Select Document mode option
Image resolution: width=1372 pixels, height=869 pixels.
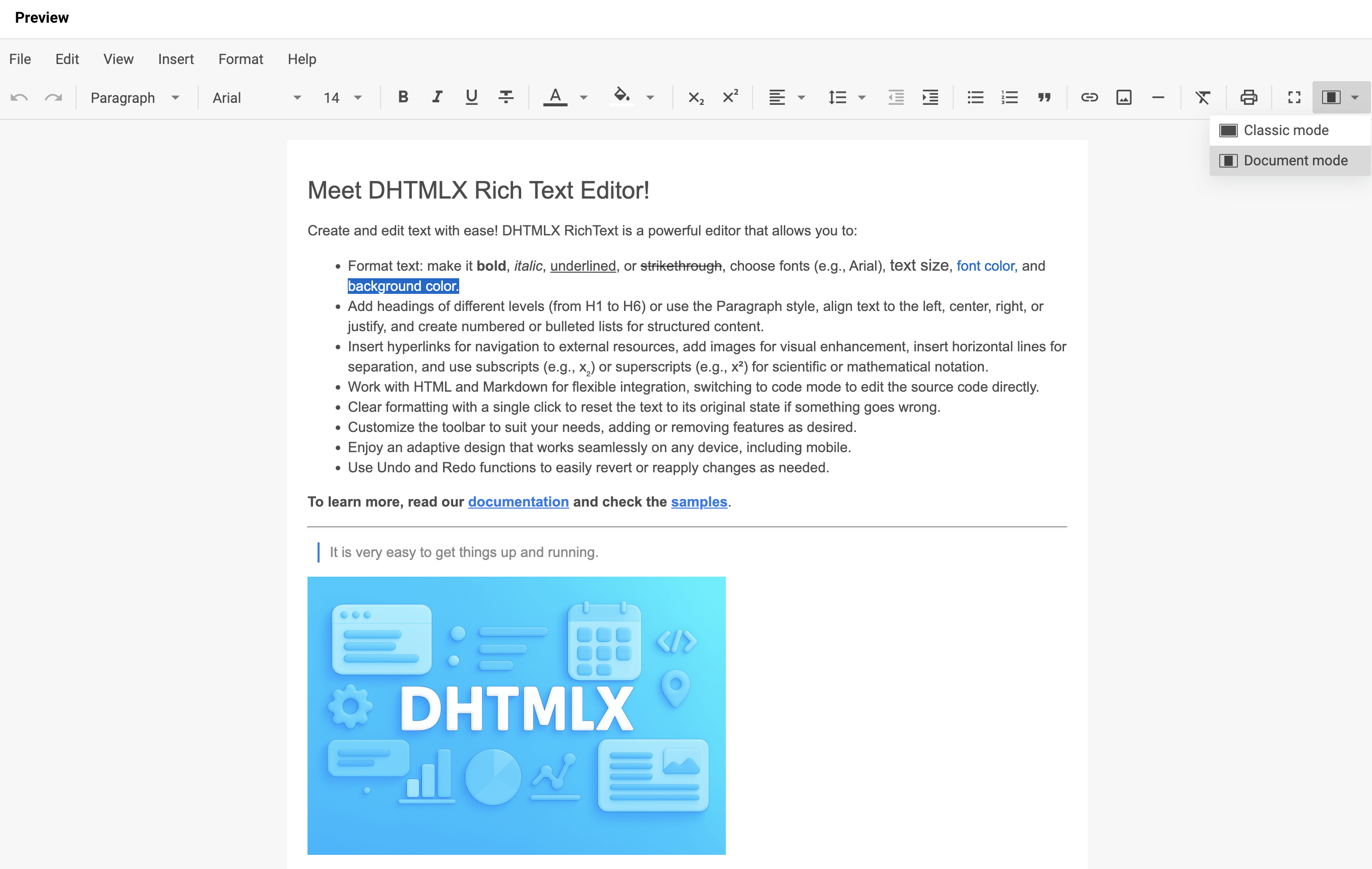1290,161
